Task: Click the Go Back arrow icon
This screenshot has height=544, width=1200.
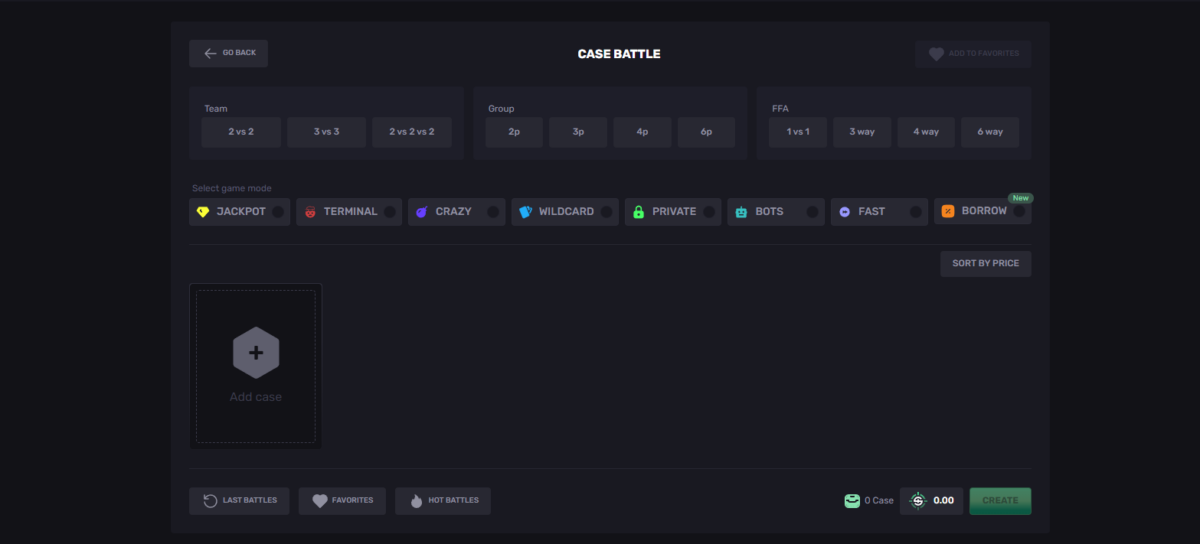Action: coord(210,53)
